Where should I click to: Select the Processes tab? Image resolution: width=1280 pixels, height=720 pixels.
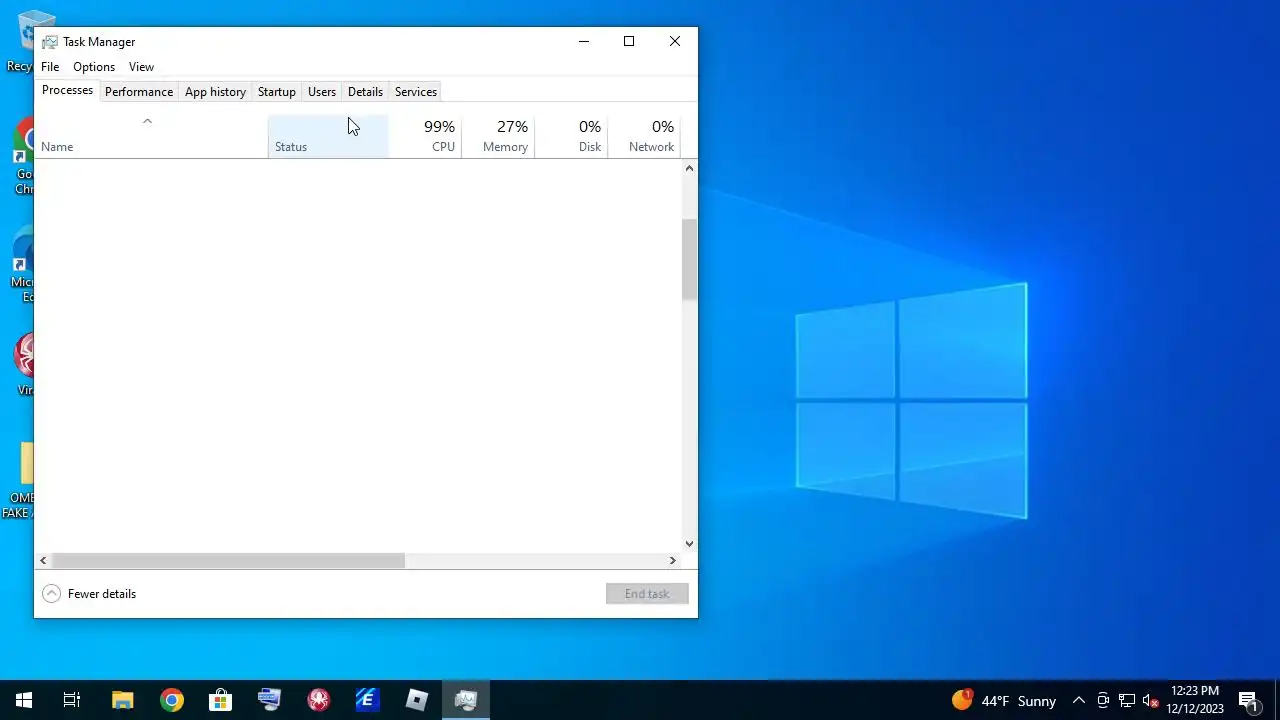[67, 90]
